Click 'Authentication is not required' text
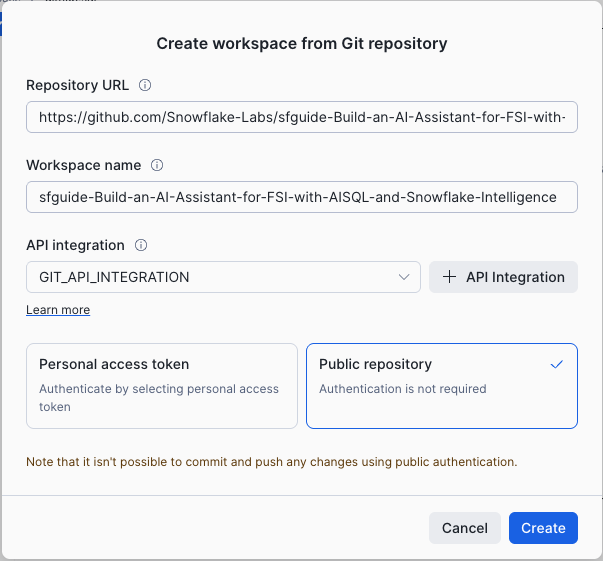The height and width of the screenshot is (561, 603). (403, 389)
